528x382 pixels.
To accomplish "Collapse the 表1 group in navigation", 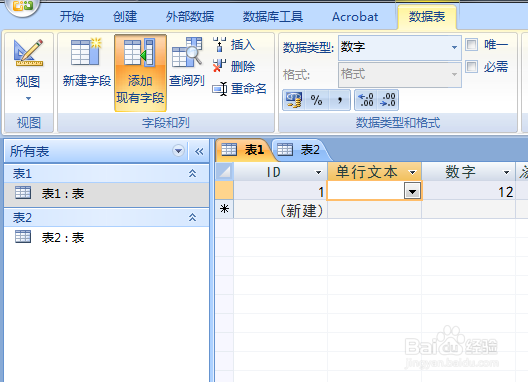I will (x=192, y=173).
